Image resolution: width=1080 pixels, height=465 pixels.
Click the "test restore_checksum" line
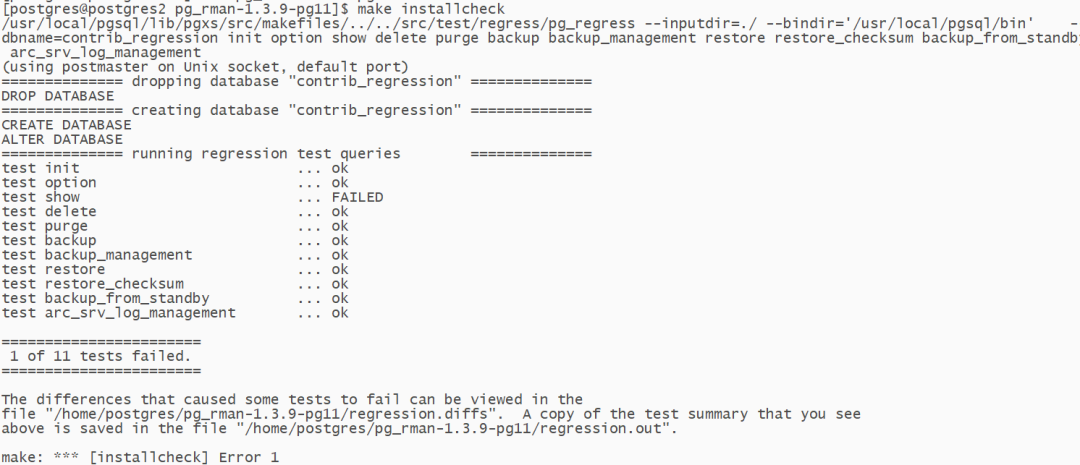tap(93, 284)
